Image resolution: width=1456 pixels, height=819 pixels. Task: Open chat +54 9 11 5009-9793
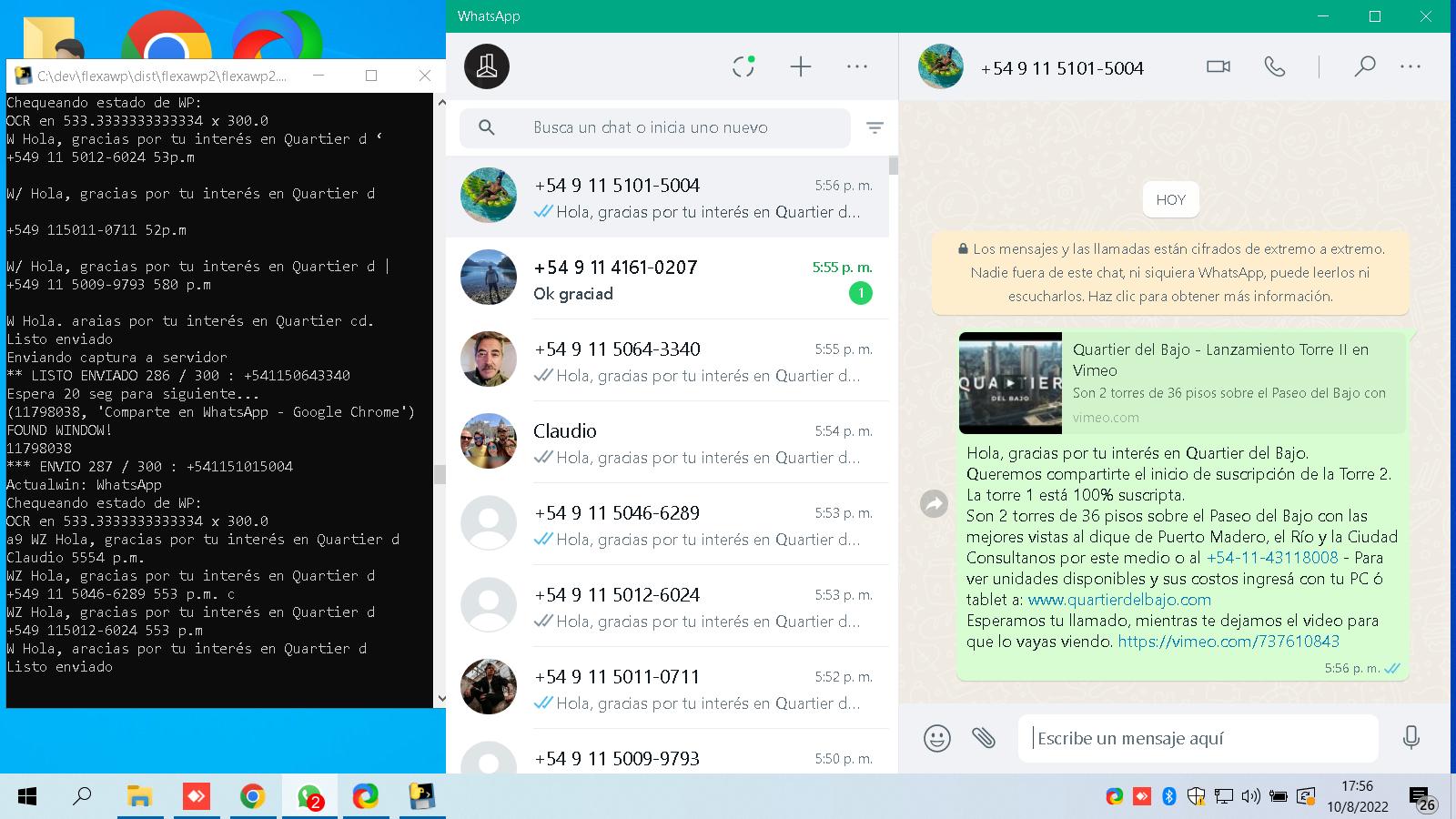(667, 752)
